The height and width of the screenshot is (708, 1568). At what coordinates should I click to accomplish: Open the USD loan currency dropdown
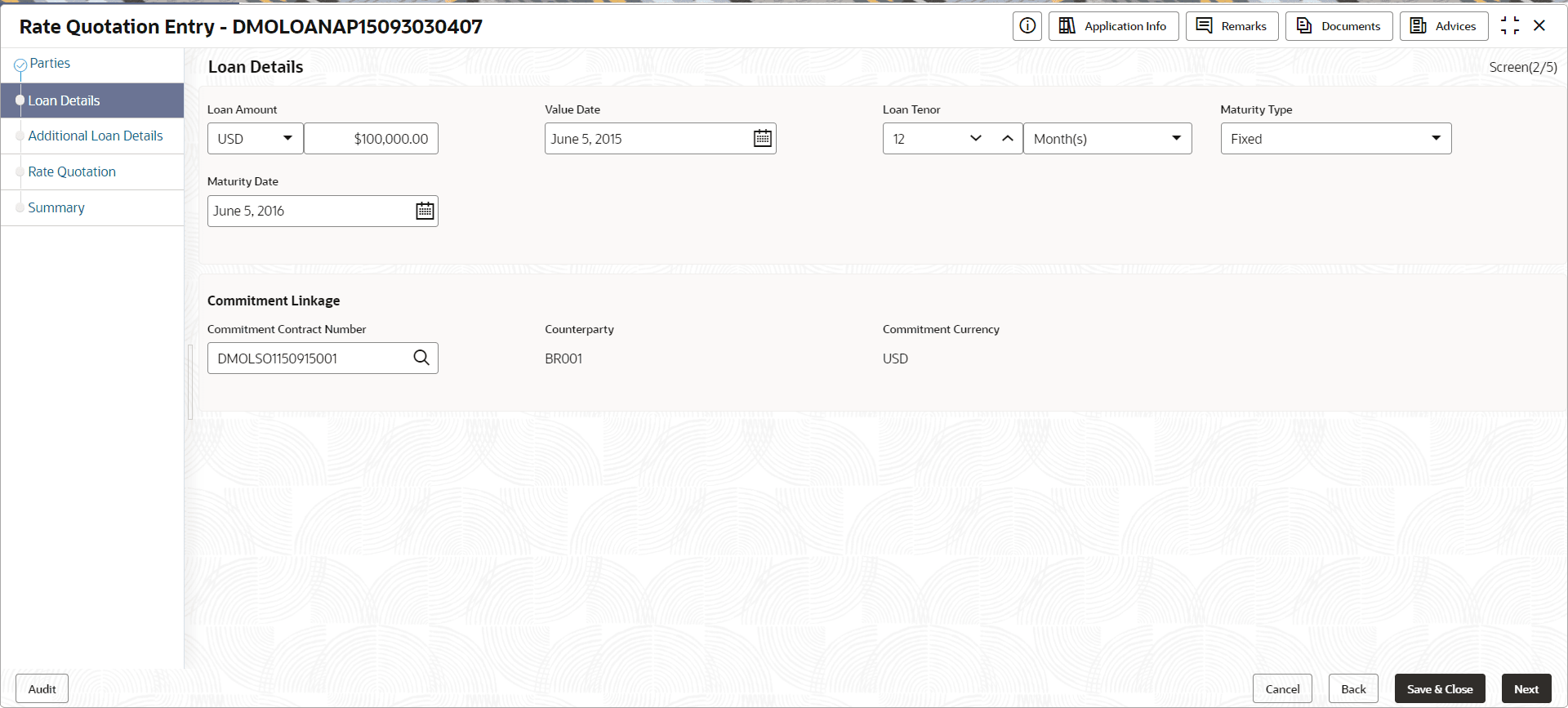256,139
